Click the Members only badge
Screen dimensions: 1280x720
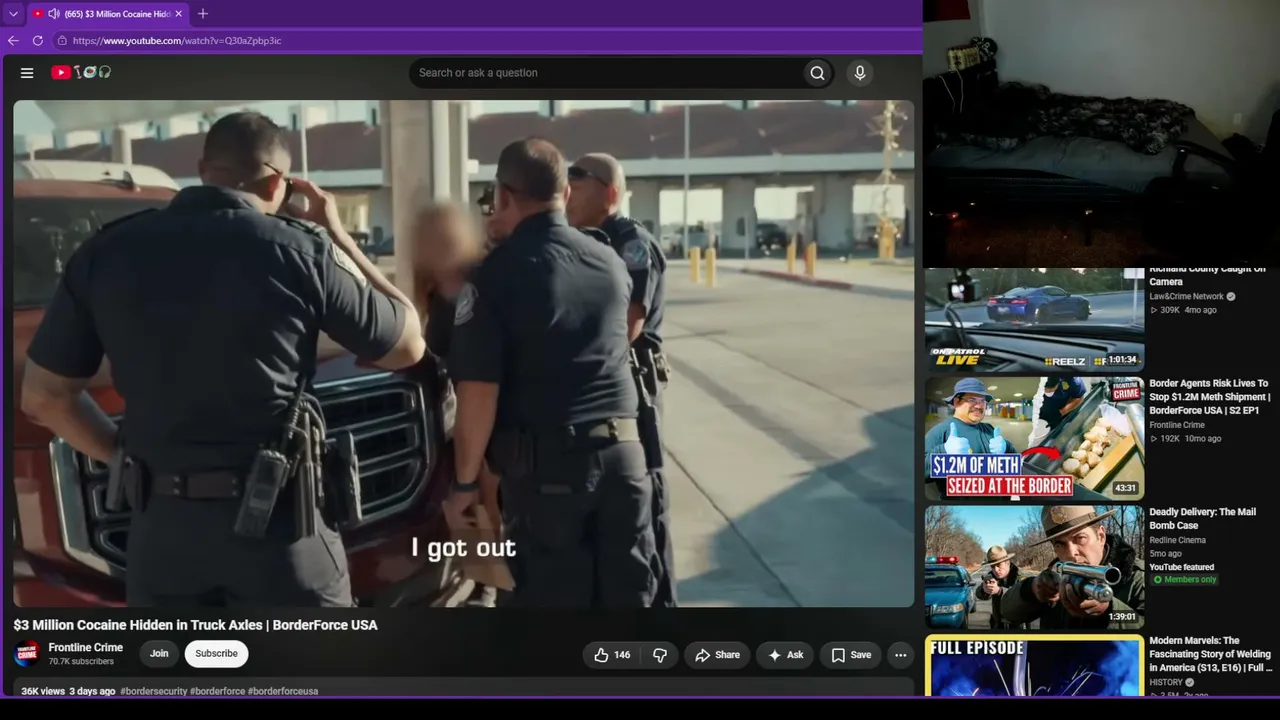tap(1185, 580)
